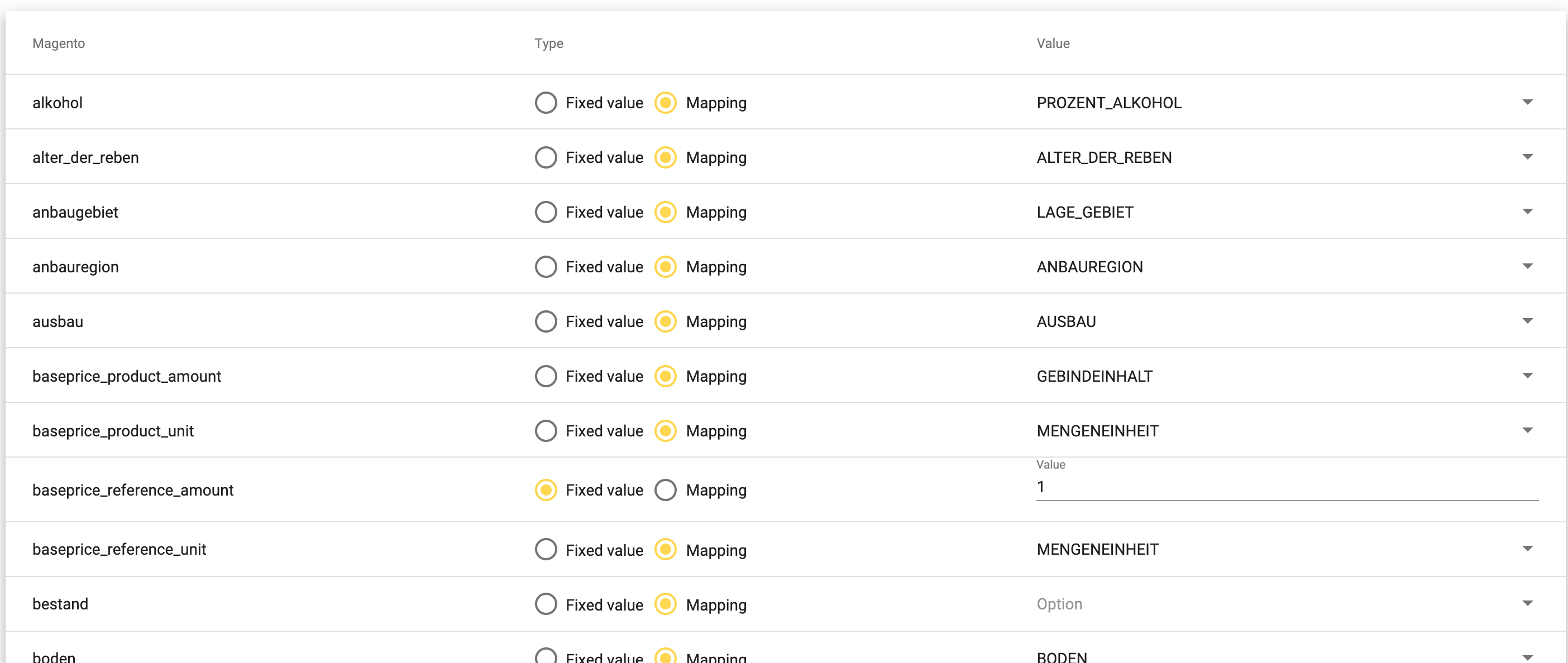Click the Value column header
Screen dimensions: 1568x663
pos(1053,44)
